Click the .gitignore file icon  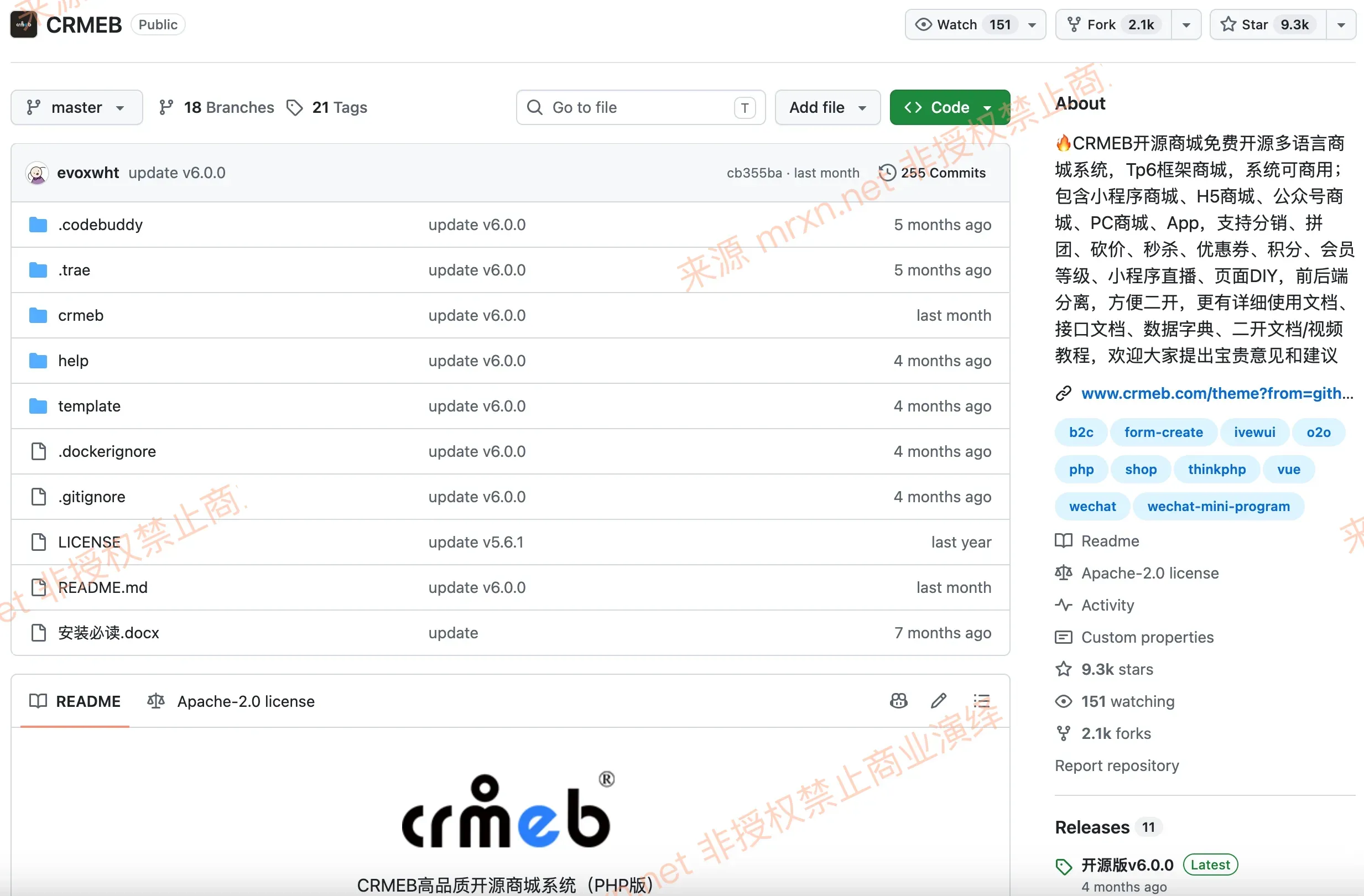pos(38,497)
